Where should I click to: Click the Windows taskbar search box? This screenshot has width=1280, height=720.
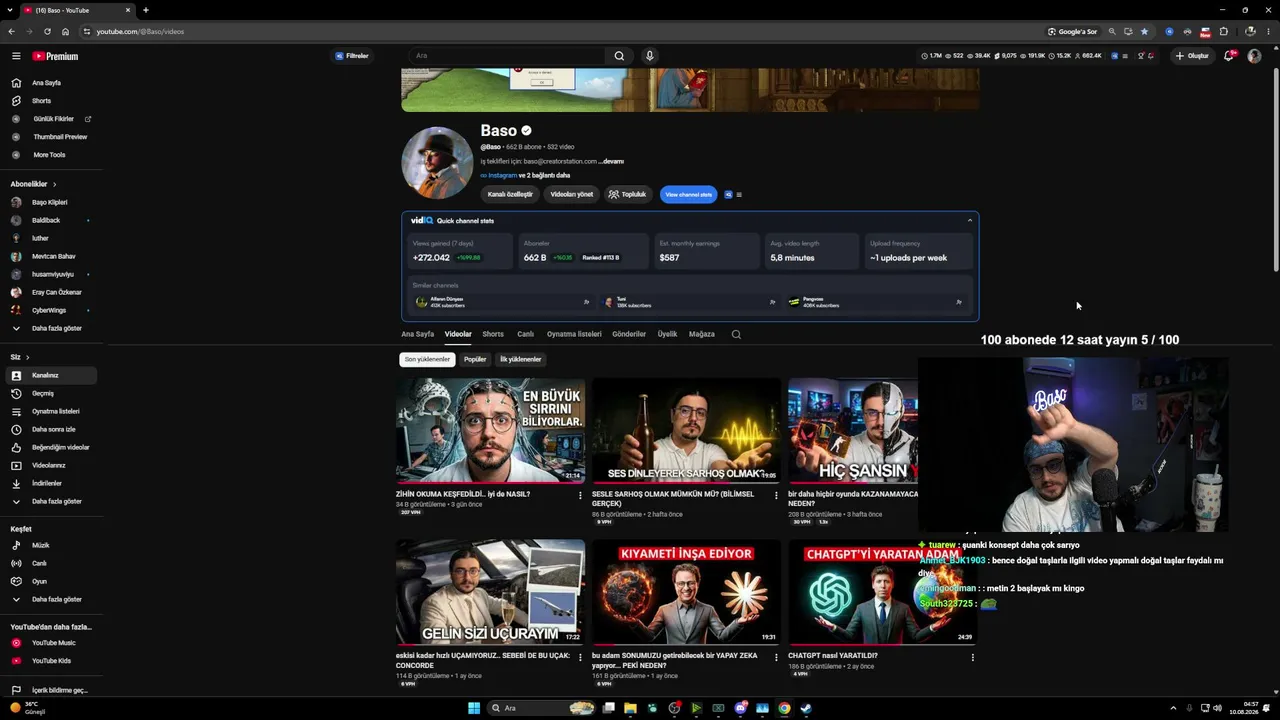point(540,708)
